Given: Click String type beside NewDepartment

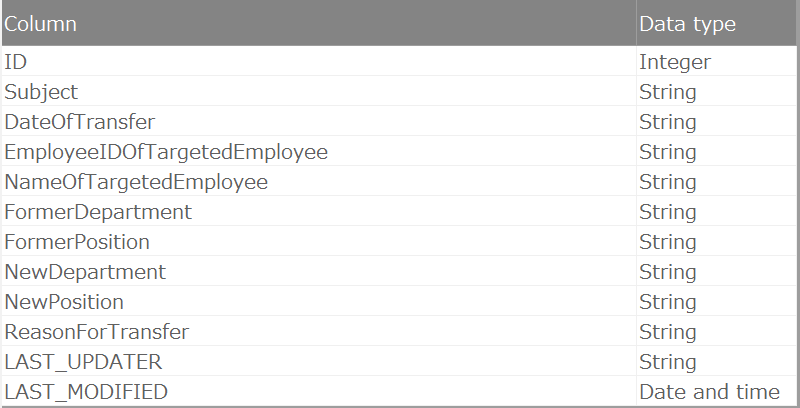Looking at the screenshot, I should pyautogui.click(x=668, y=272).
